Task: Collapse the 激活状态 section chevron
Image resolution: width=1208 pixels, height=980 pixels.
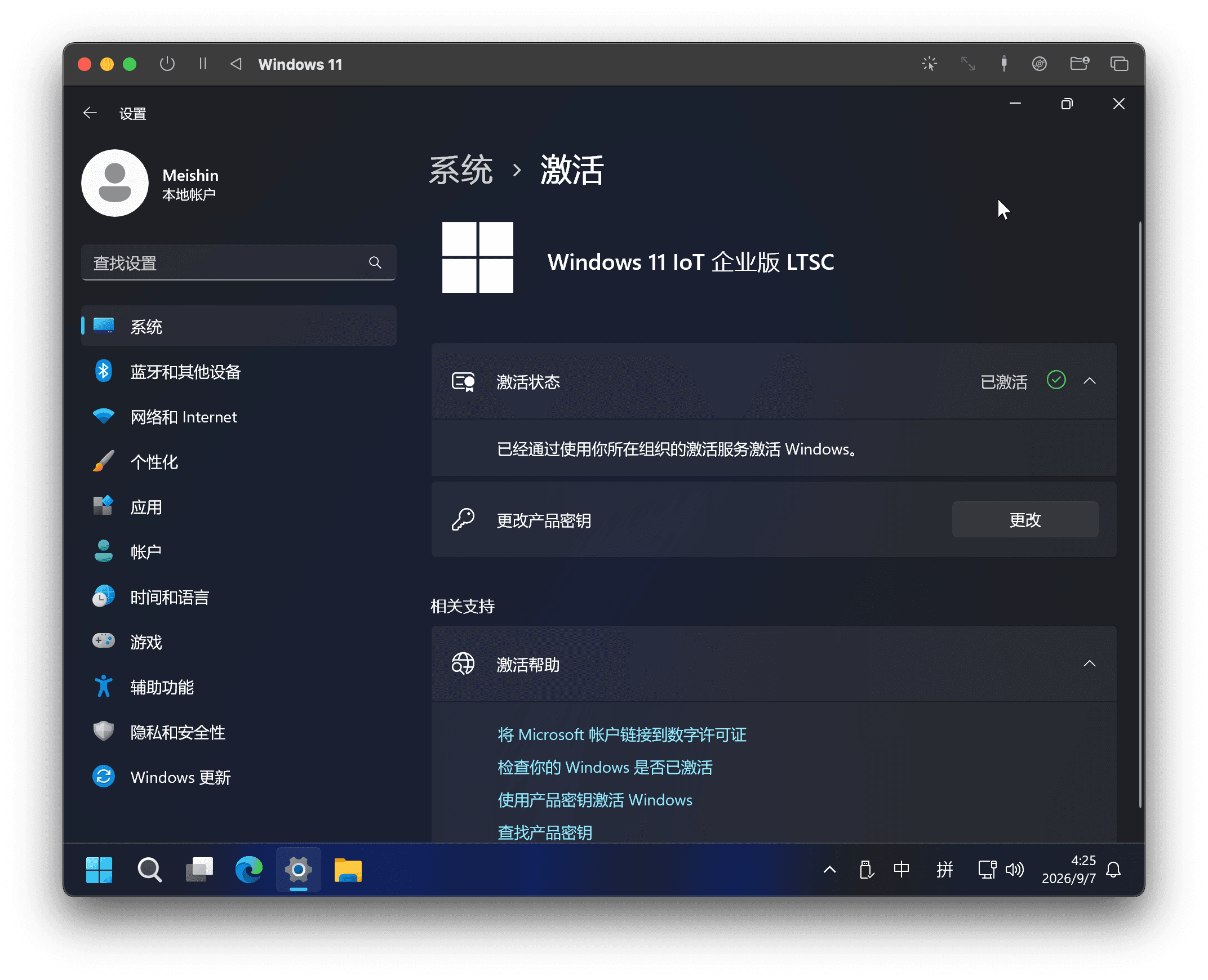Action: click(1090, 381)
